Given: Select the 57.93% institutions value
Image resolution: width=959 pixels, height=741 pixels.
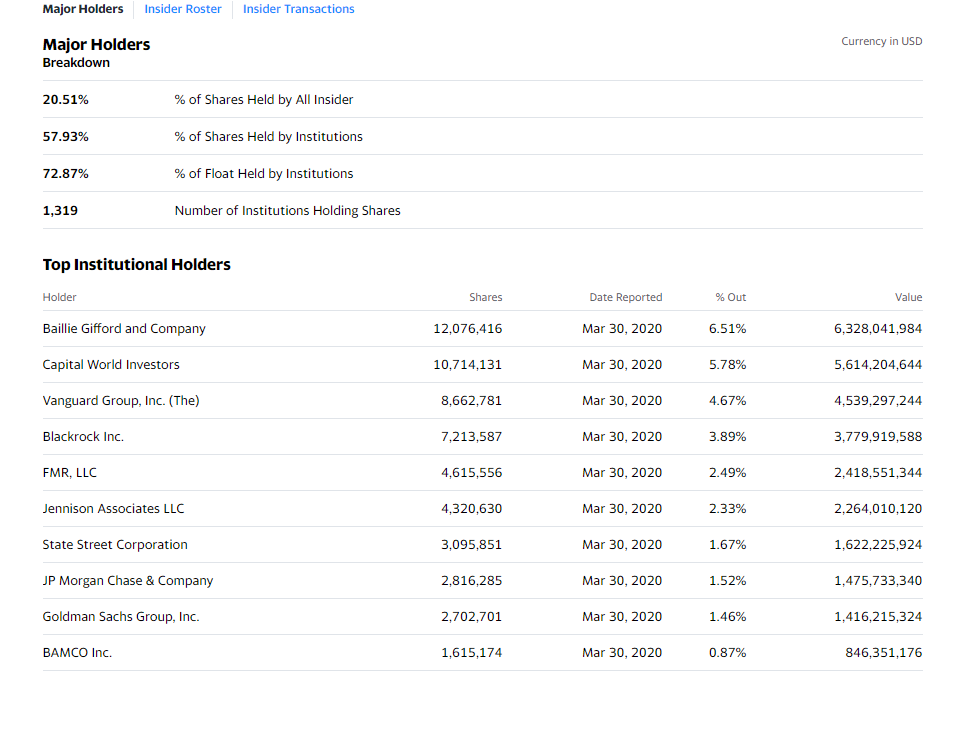Looking at the screenshot, I should click(65, 136).
